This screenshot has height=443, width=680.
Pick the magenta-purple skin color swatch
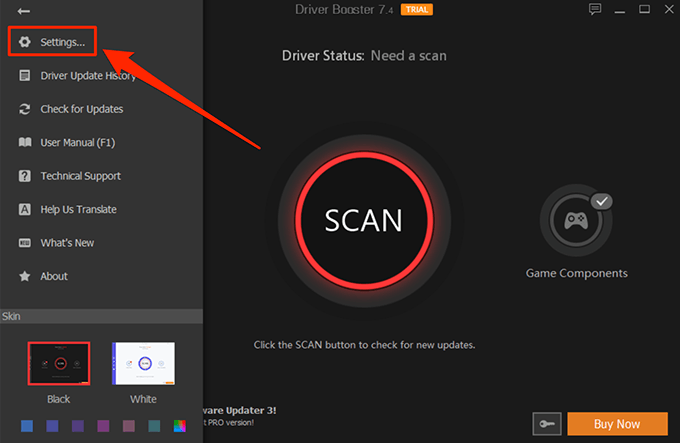(103, 426)
